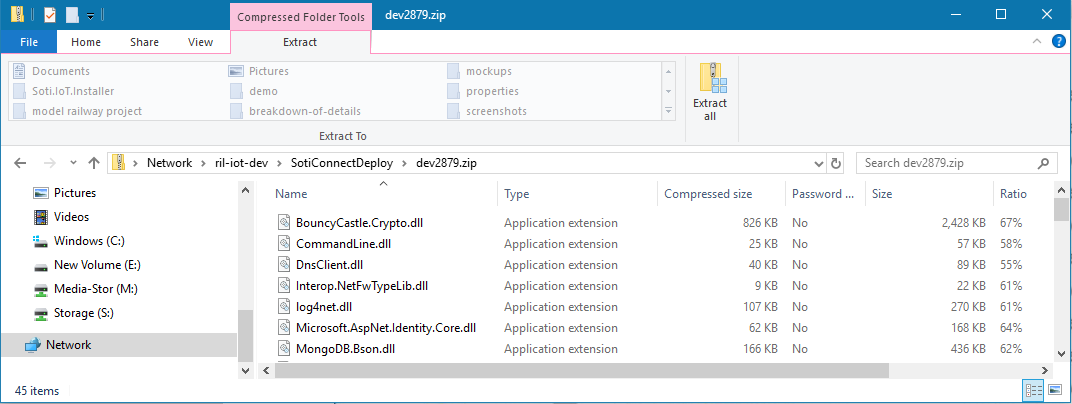Choose demo as extract destination
The height and width of the screenshot is (404, 1072).
(263, 91)
